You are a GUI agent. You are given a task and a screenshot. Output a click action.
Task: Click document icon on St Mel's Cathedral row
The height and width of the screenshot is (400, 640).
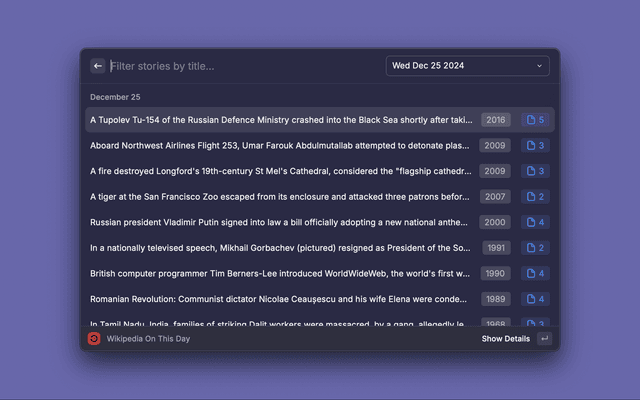coord(531,171)
